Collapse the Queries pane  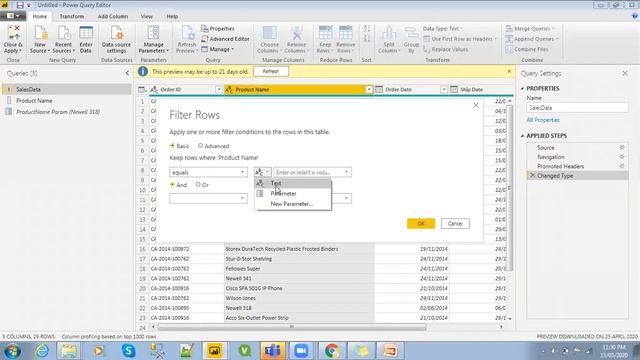(x=127, y=73)
